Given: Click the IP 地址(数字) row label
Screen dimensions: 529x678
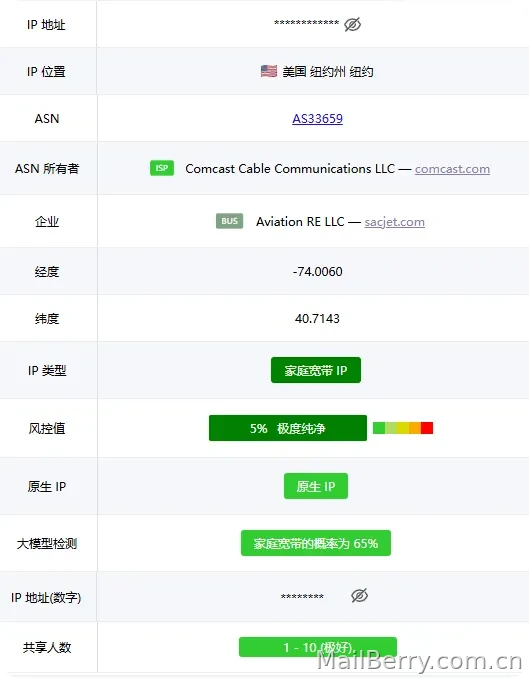Looking at the screenshot, I should [46, 598].
